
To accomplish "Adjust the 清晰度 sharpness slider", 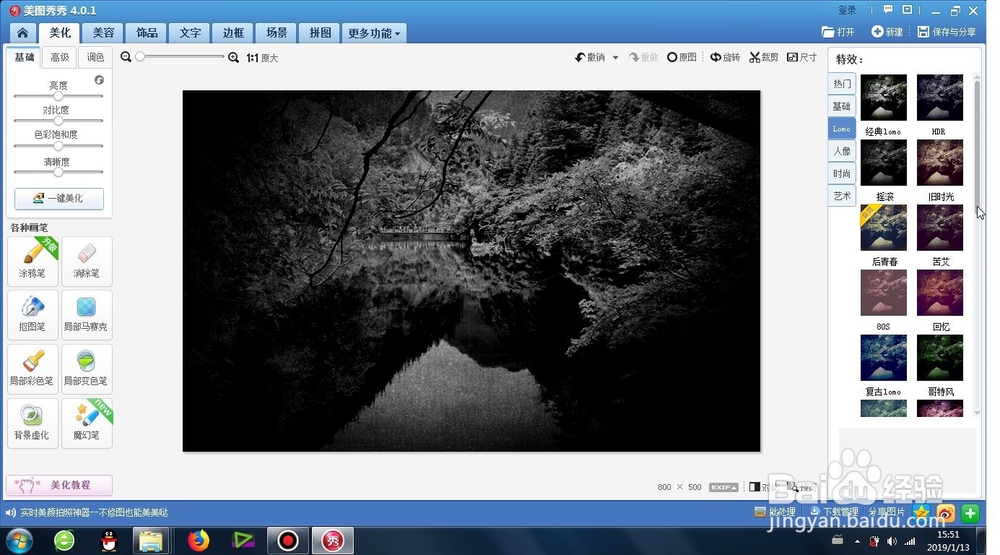I will point(58,172).
